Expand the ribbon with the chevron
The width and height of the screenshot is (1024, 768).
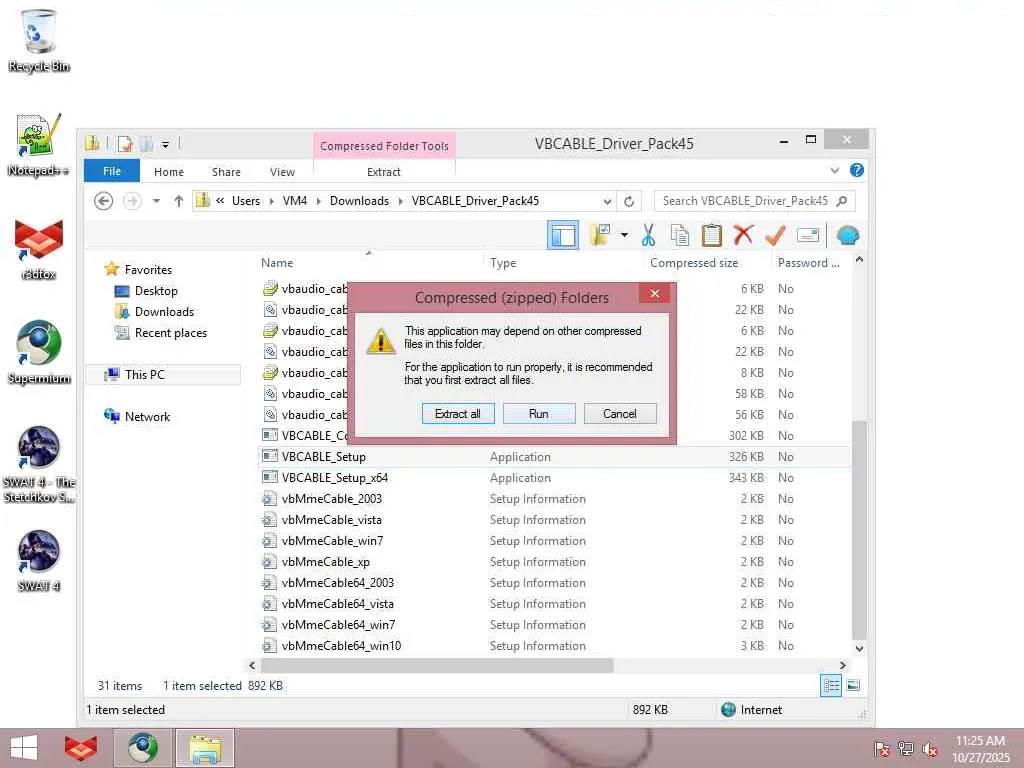(834, 170)
